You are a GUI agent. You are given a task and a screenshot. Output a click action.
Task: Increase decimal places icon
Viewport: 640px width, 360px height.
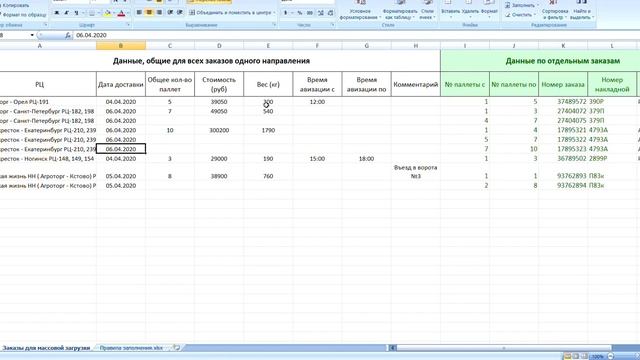point(321,13)
